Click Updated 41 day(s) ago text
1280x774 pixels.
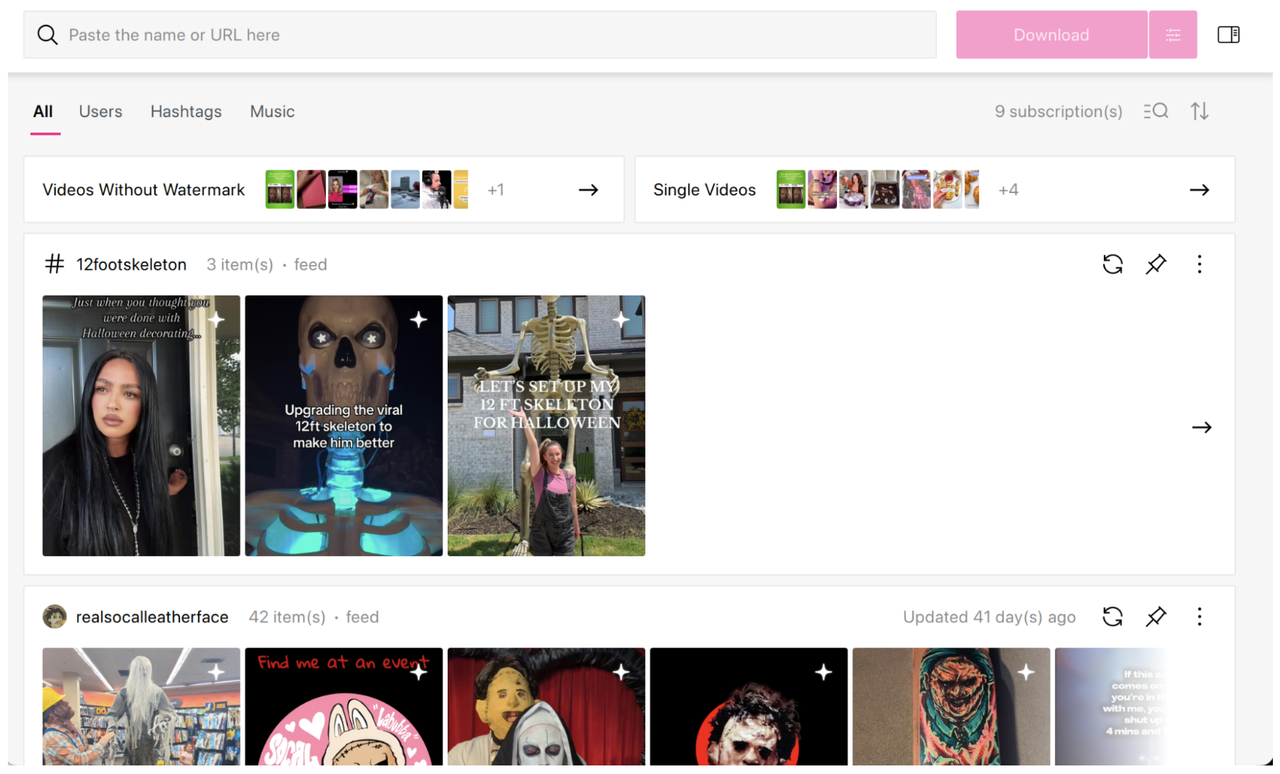coord(989,617)
